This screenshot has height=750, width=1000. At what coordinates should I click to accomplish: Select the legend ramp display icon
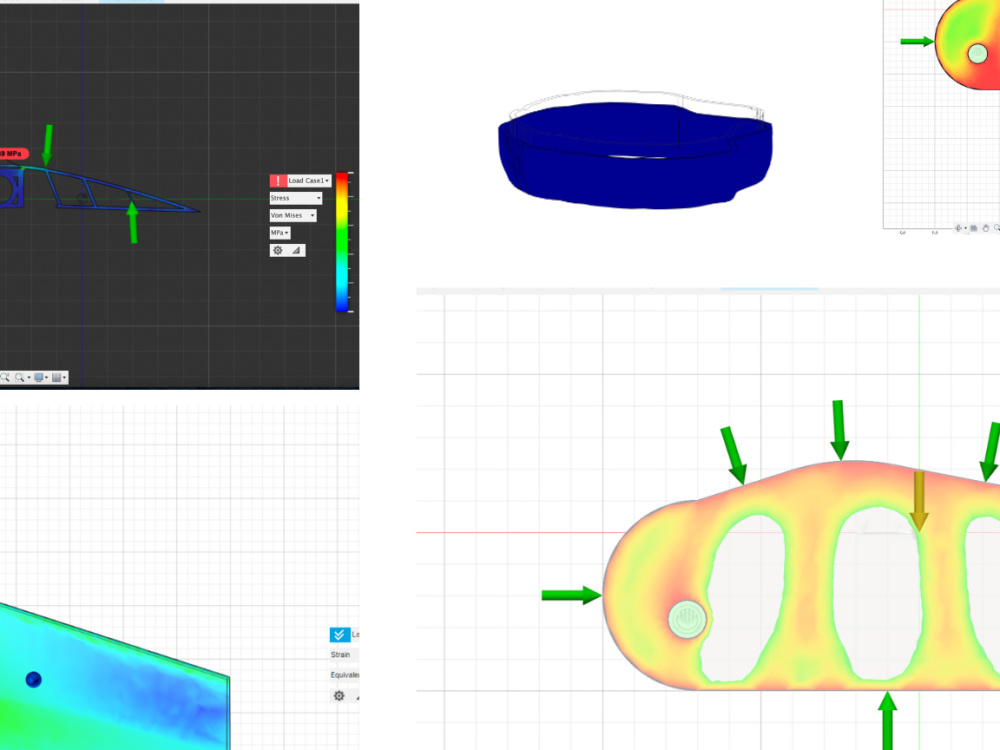click(x=295, y=251)
